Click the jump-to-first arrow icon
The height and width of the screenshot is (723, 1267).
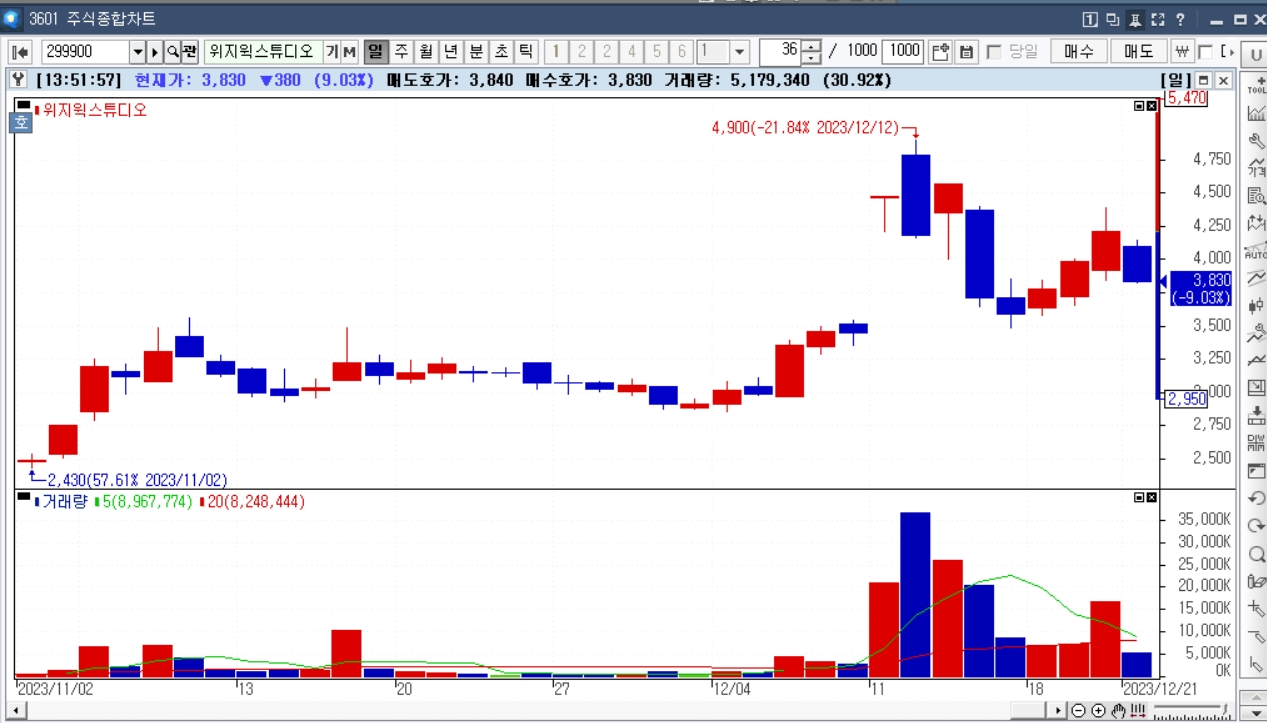[x=20, y=52]
